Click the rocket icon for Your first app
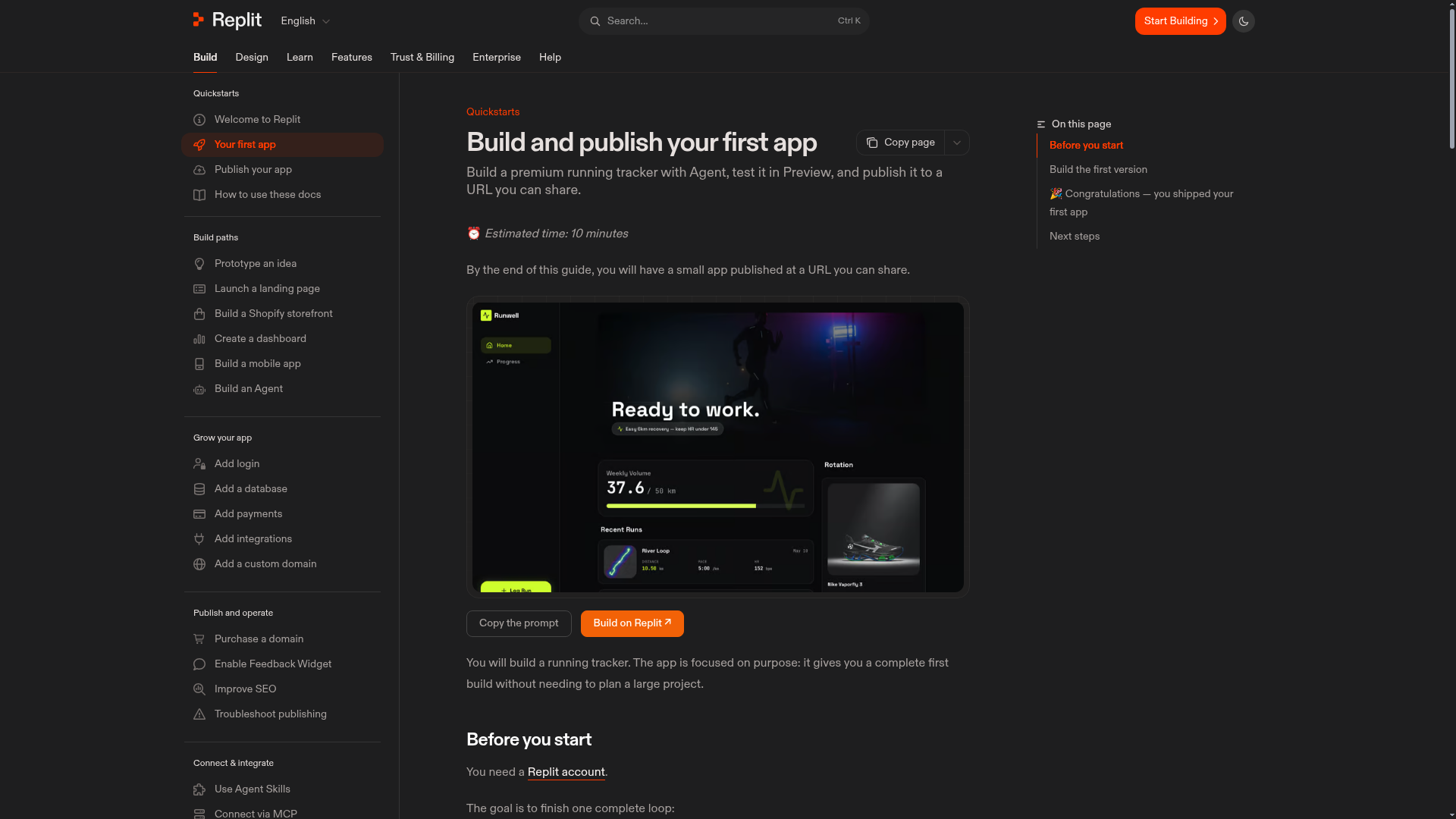The image size is (1456, 819). tap(199, 145)
